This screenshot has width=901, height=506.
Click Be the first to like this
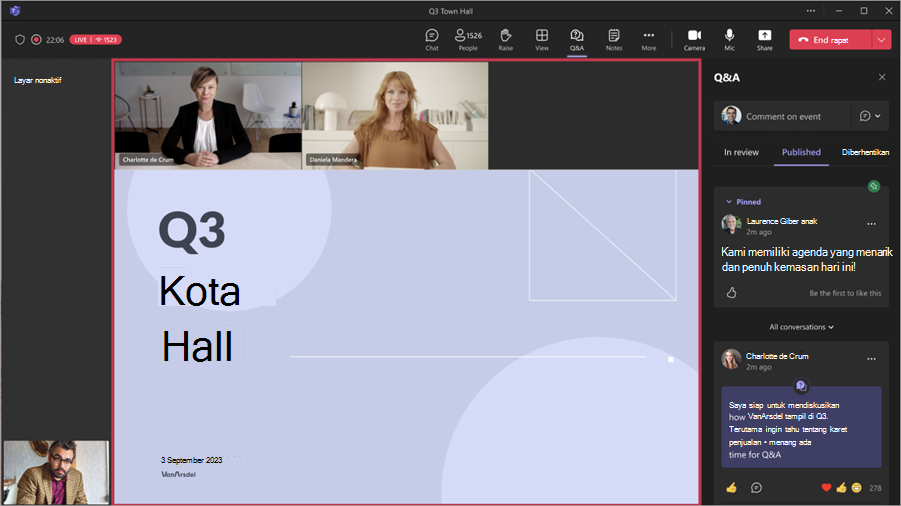coord(845,293)
